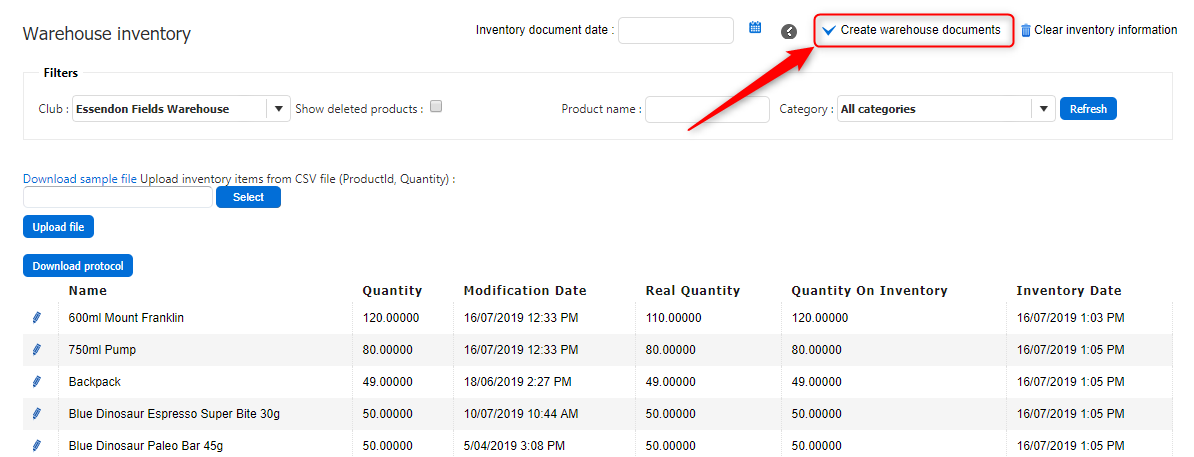The height and width of the screenshot is (457, 1194).
Task: Toggle the Show deleted products checkbox
Action: [x=436, y=107]
